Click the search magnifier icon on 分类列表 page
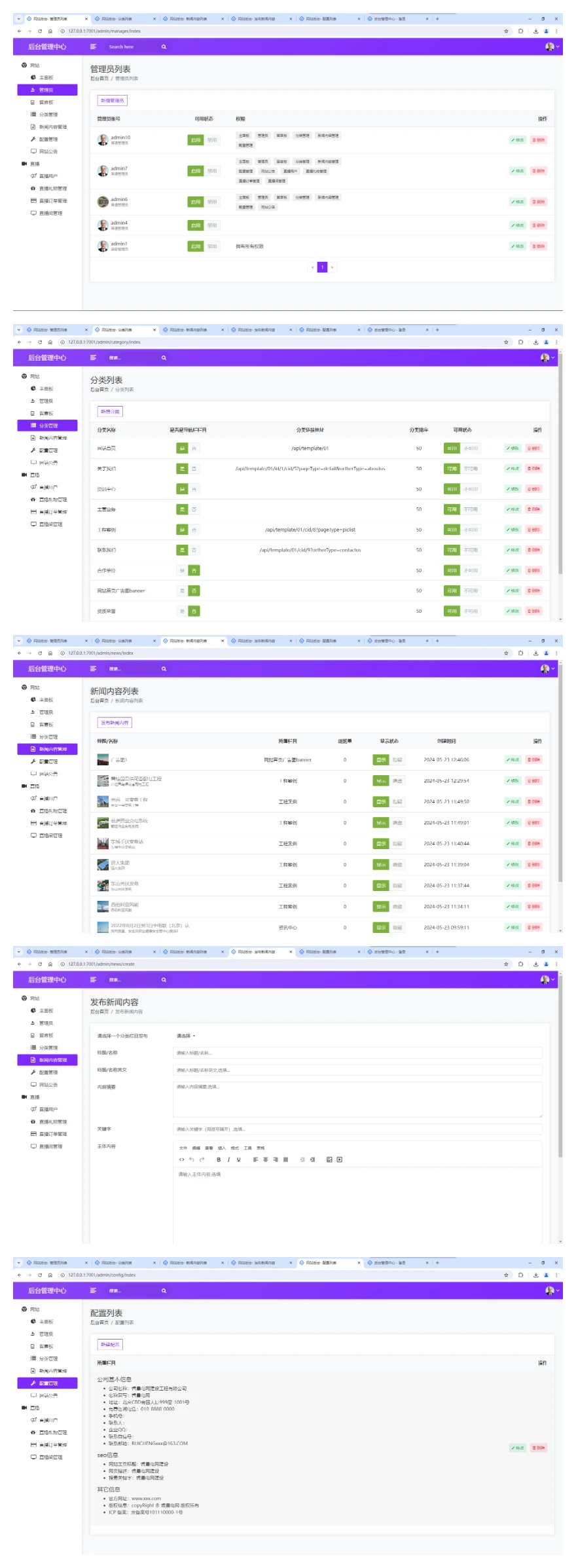This screenshot has width=576, height=1568. pos(164,357)
